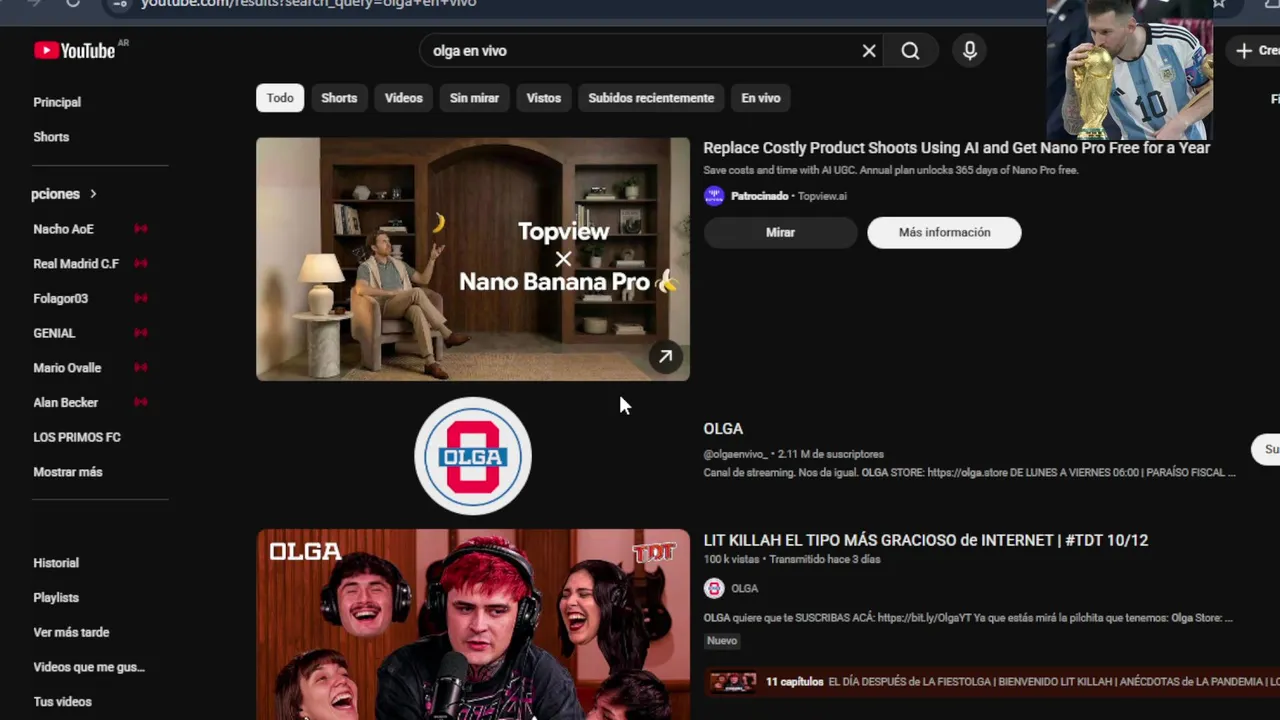Click text "@olgaenvivo_ • 2.11 M de suscriptores"
This screenshot has height=720, width=1280.
pyautogui.click(x=794, y=454)
